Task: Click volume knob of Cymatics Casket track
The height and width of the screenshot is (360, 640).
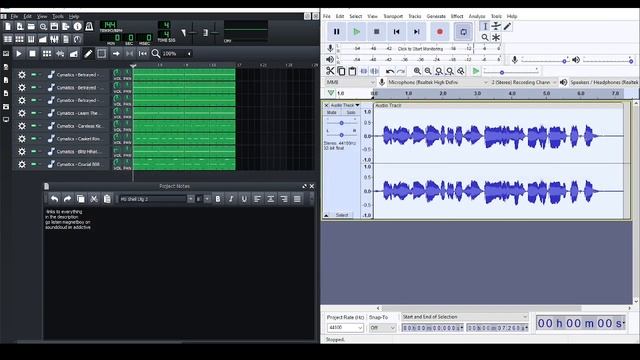Action: tap(117, 137)
